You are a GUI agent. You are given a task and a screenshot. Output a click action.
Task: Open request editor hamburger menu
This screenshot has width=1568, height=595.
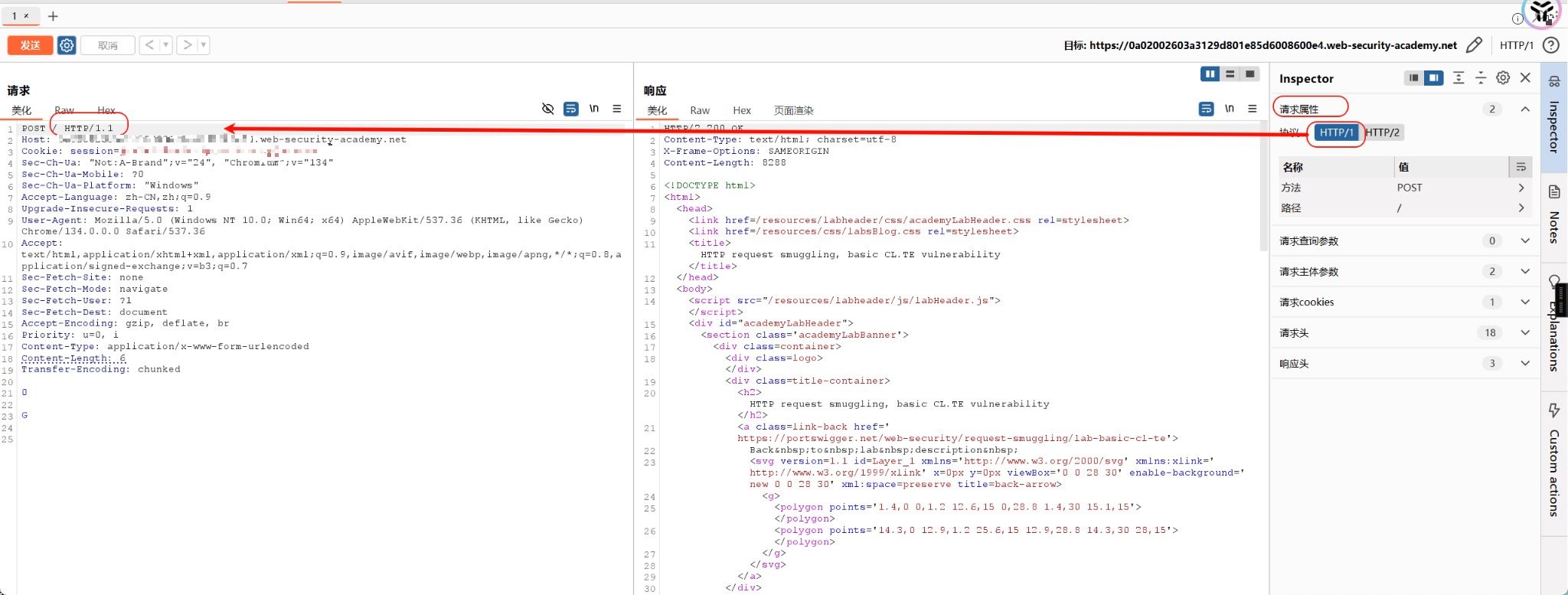coord(617,109)
